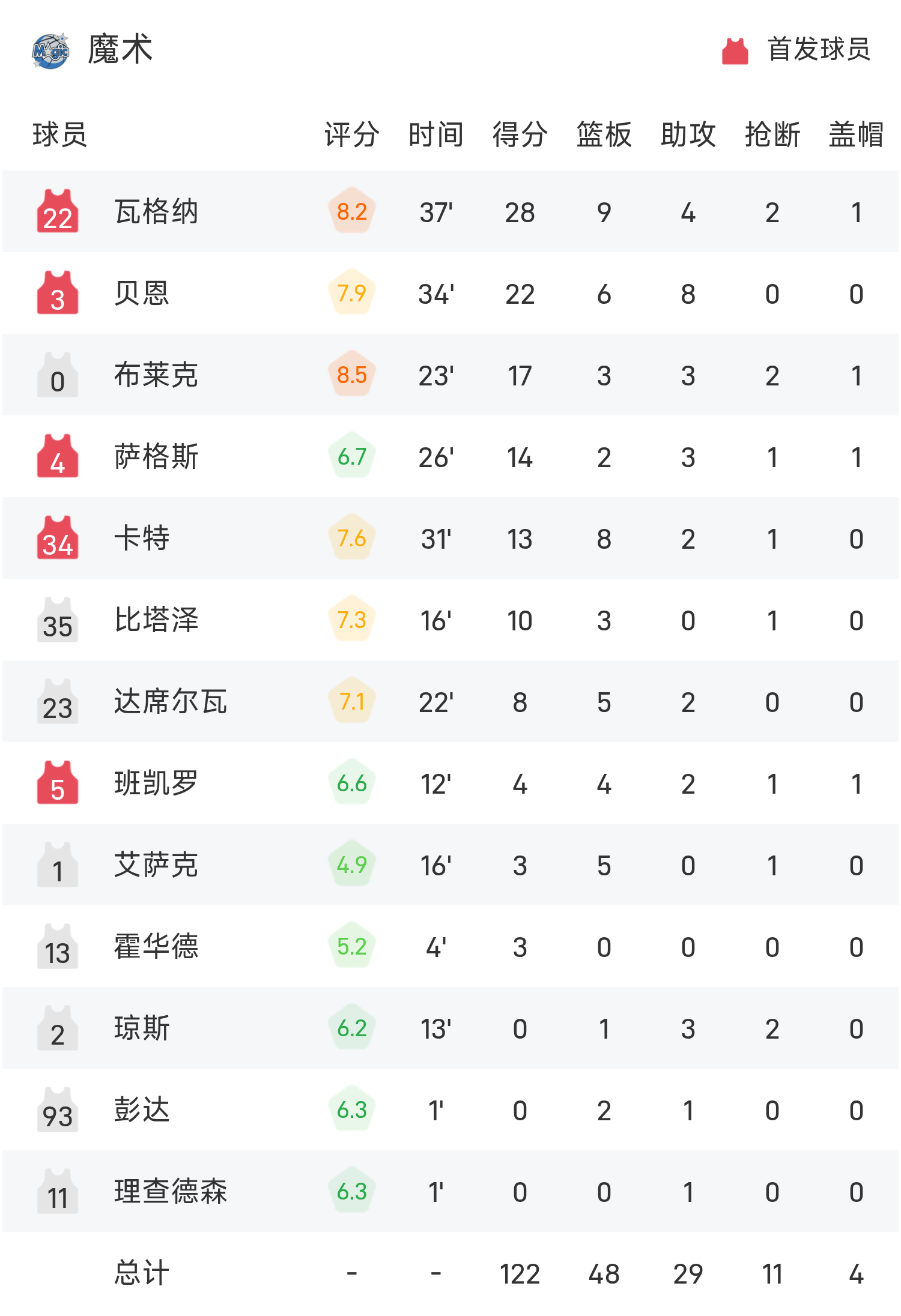This screenshot has height=1316, width=901.
Task: Click the 篮板 column header
Action: click(604, 134)
